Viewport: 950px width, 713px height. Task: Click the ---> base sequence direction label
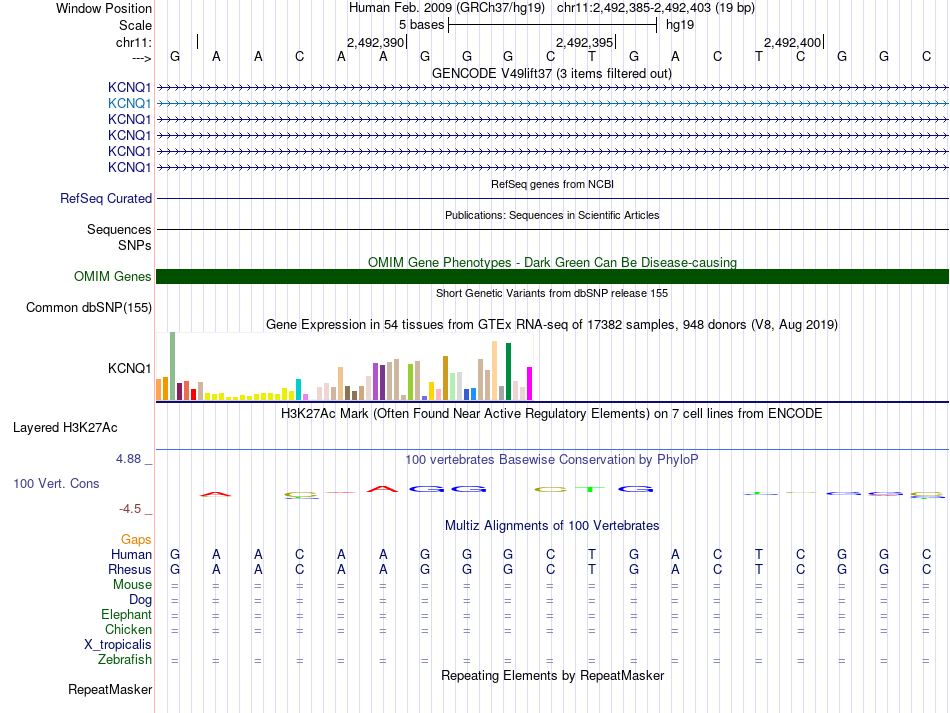pyautogui.click(x=141, y=58)
